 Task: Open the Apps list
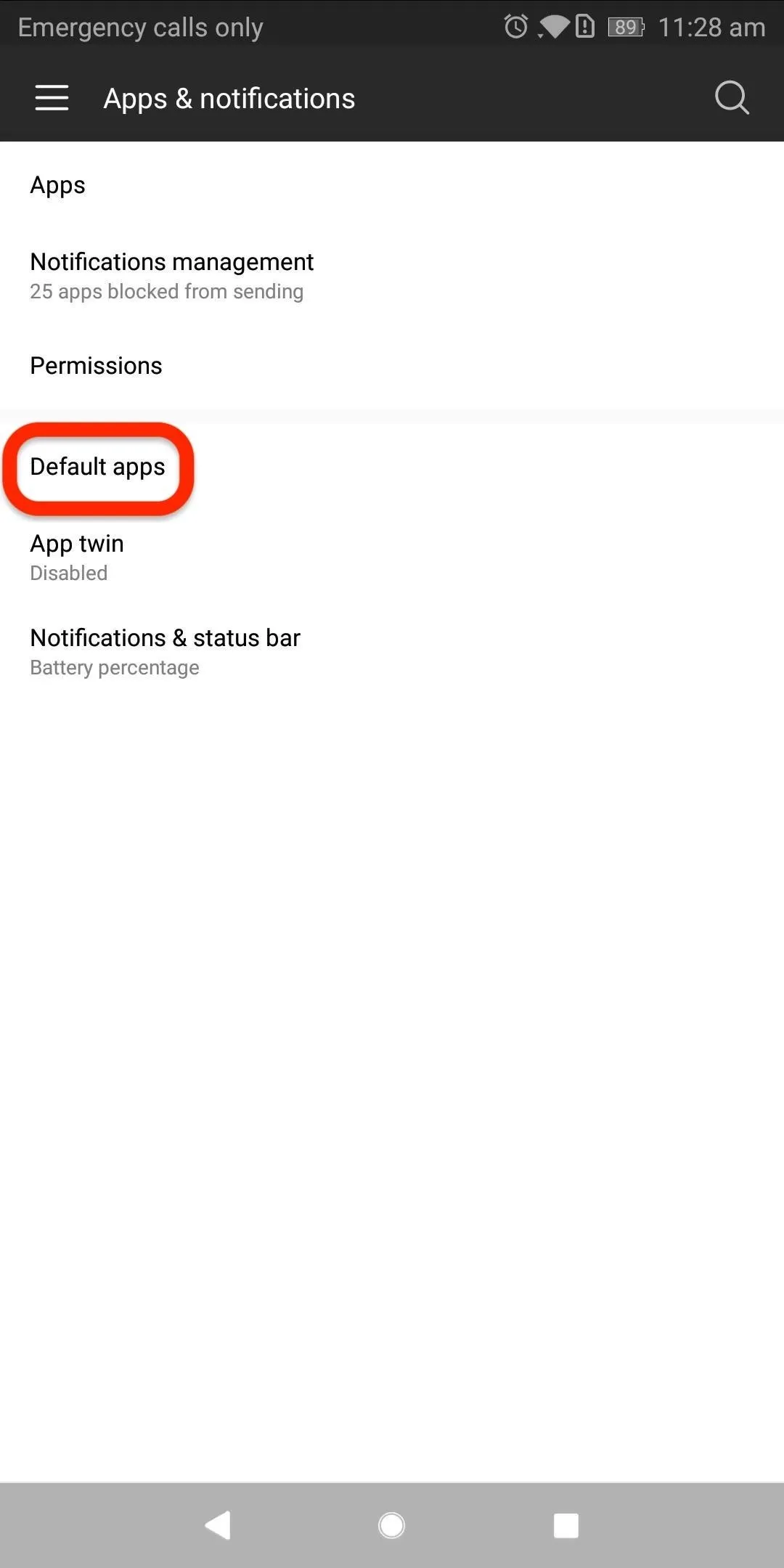[392, 185]
